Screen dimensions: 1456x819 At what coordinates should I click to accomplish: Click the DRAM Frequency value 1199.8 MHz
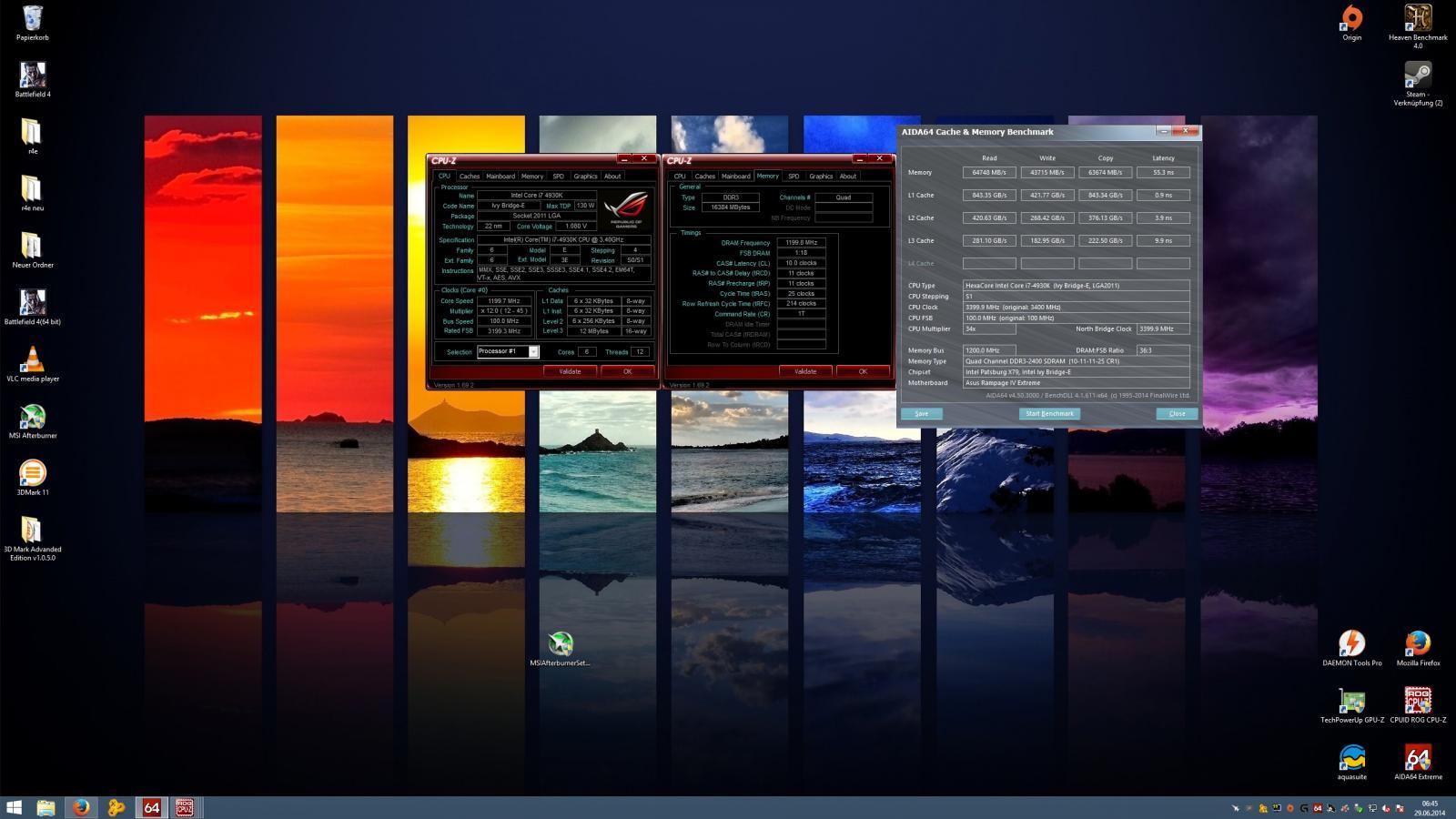(802, 243)
